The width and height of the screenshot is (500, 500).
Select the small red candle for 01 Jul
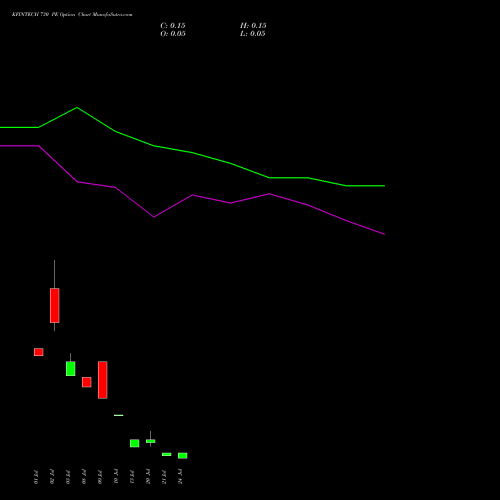coord(39,352)
